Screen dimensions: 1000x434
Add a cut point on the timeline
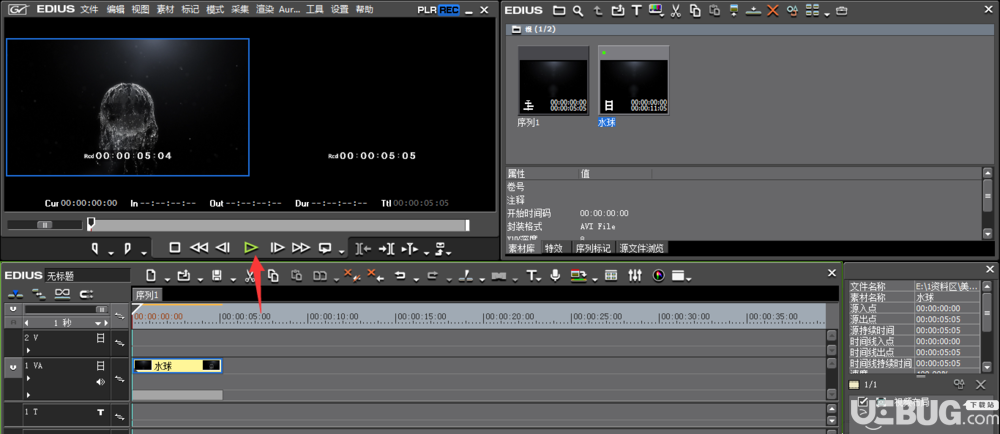click(x=466, y=275)
